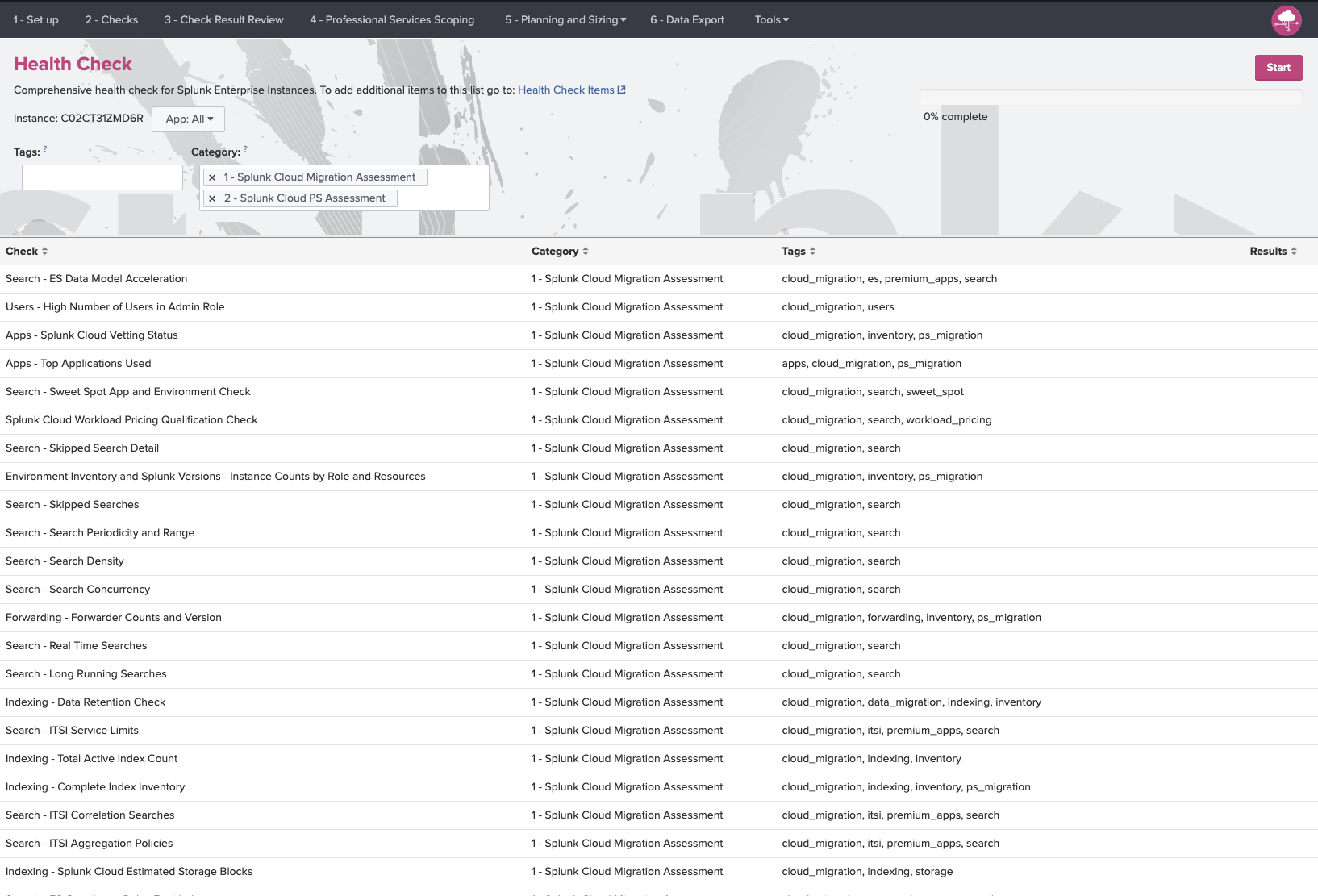Select Forwarder Counts and Version row
Screen dimensions: 1318x896
[x=659, y=618]
